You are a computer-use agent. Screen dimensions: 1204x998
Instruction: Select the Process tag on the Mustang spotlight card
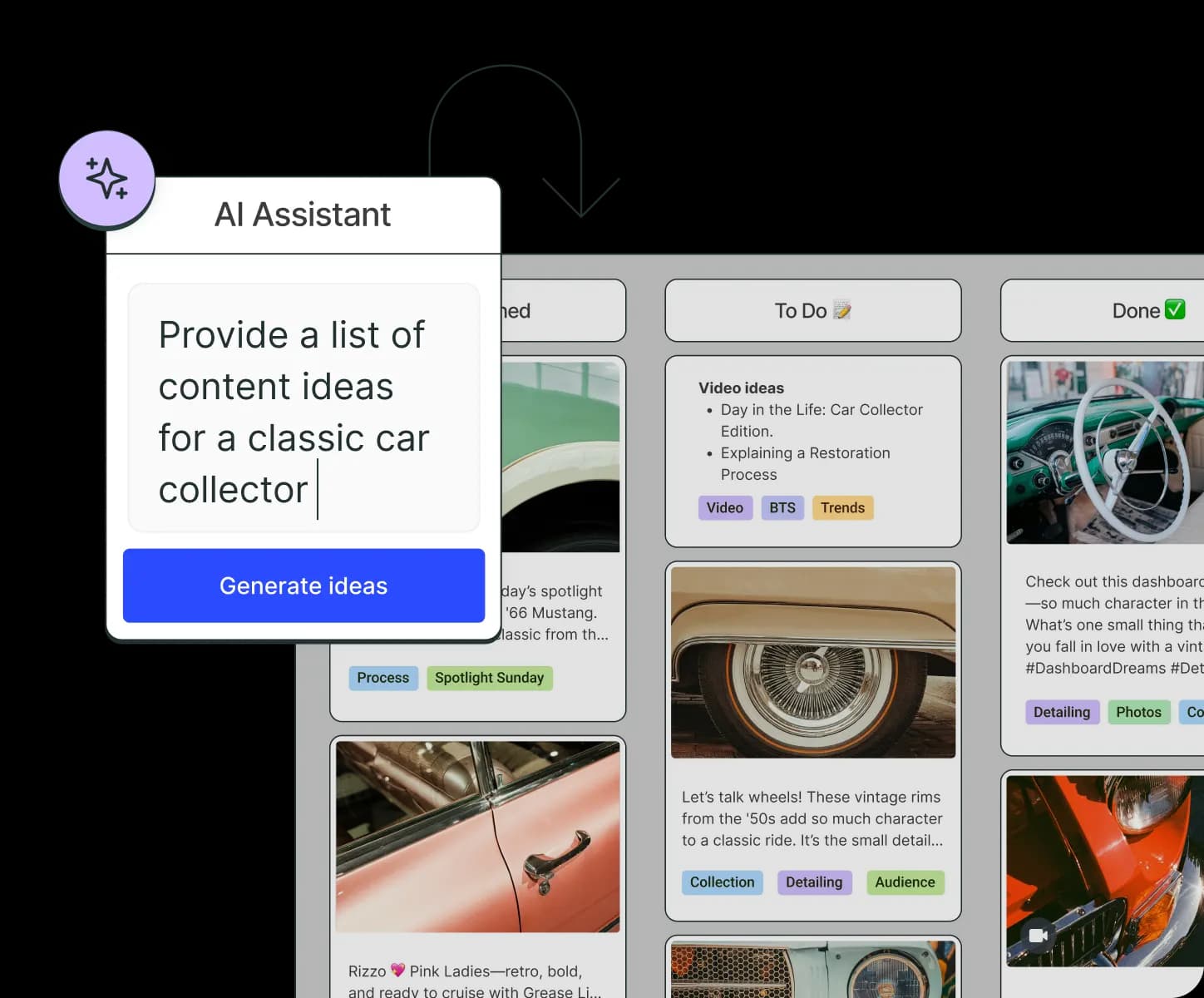[382, 678]
